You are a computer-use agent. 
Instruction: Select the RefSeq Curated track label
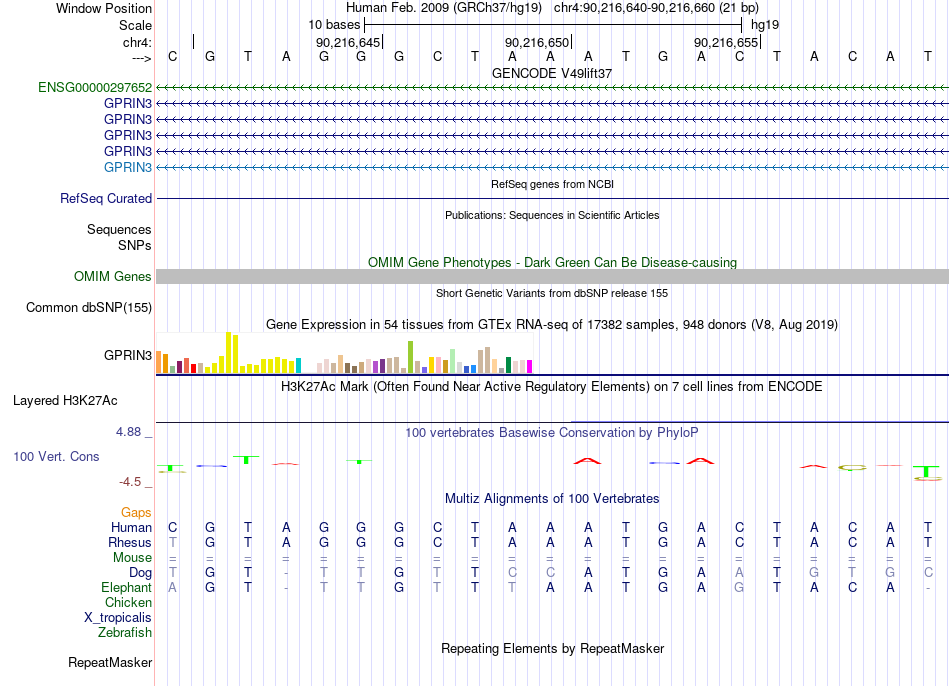(x=106, y=198)
